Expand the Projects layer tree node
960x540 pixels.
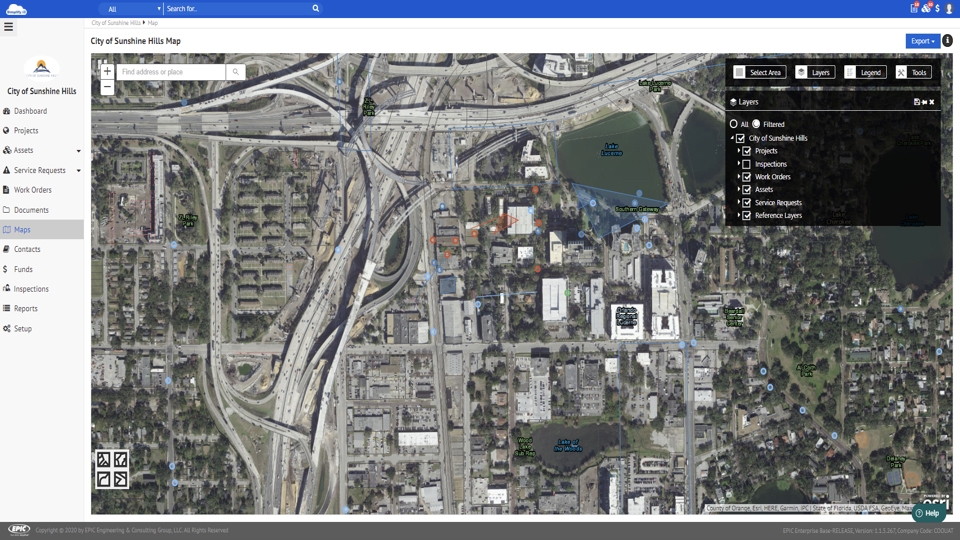coord(739,151)
